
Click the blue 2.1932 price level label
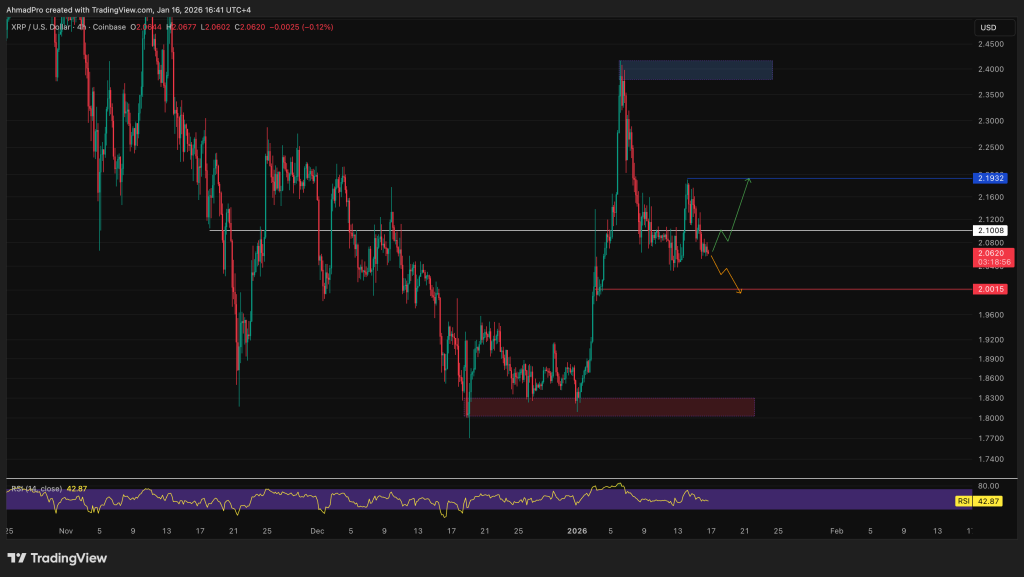[990, 178]
